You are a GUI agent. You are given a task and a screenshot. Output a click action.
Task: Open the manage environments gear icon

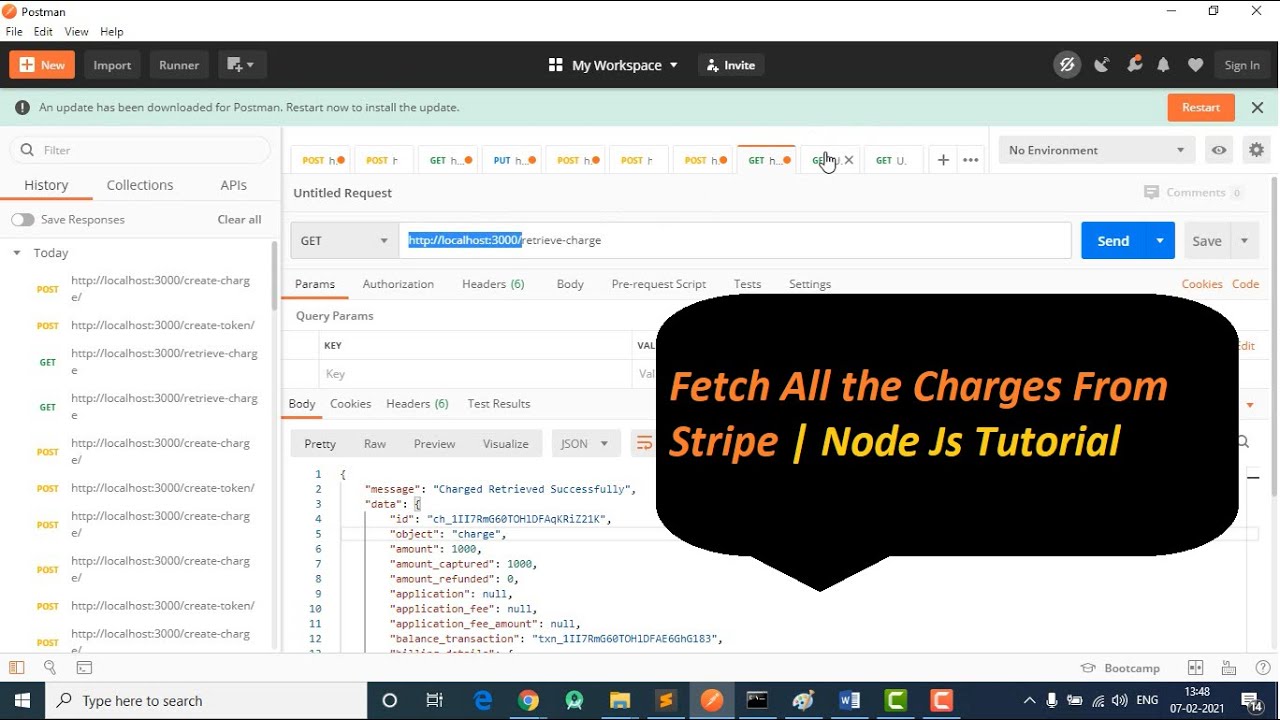click(x=1256, y=150)
